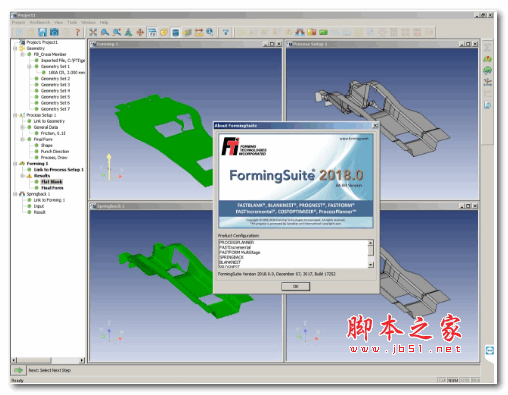Click the green Next Step arrow icon
Image resolution: width=508 pixels, height=395 pixels.
[x=19, y=370]
